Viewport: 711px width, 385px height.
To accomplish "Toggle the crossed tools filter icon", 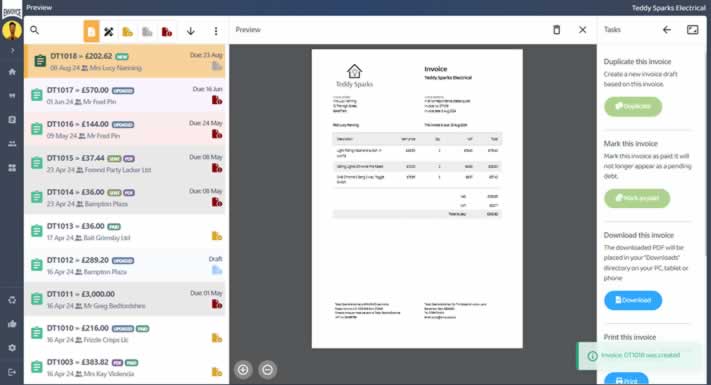I will (x=108, y=32).
